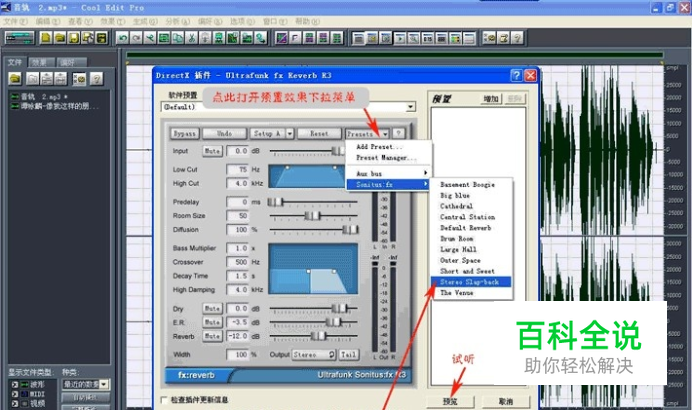Click the Undo button in reverb plugin
This screenshot has height=410, width=692.
tap(224, 133)
